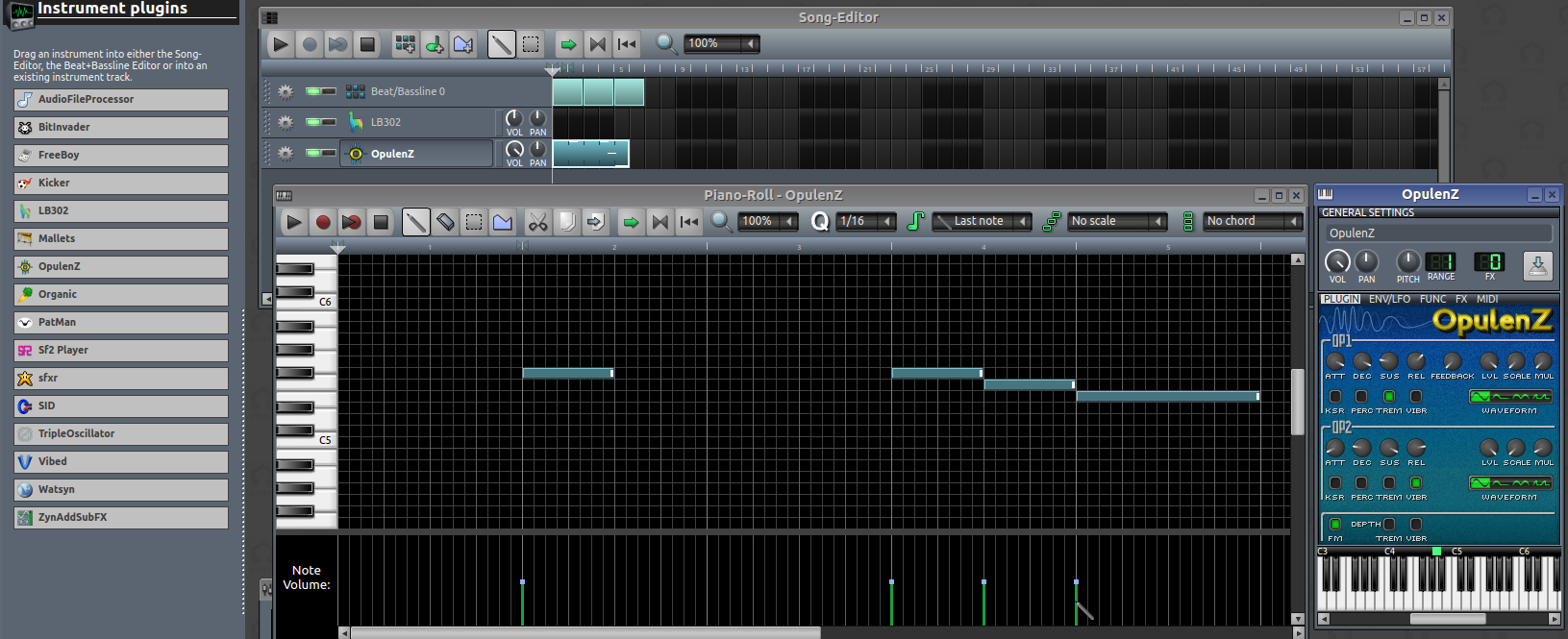Toggle the FM button in OpulenZ
The image size is (1568, 639).
(x=1335, y=524)
